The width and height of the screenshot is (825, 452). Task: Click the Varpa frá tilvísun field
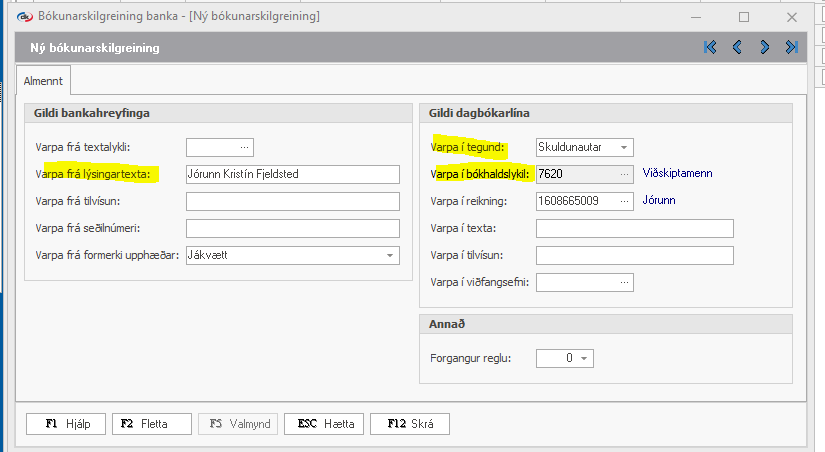(292, 201)
